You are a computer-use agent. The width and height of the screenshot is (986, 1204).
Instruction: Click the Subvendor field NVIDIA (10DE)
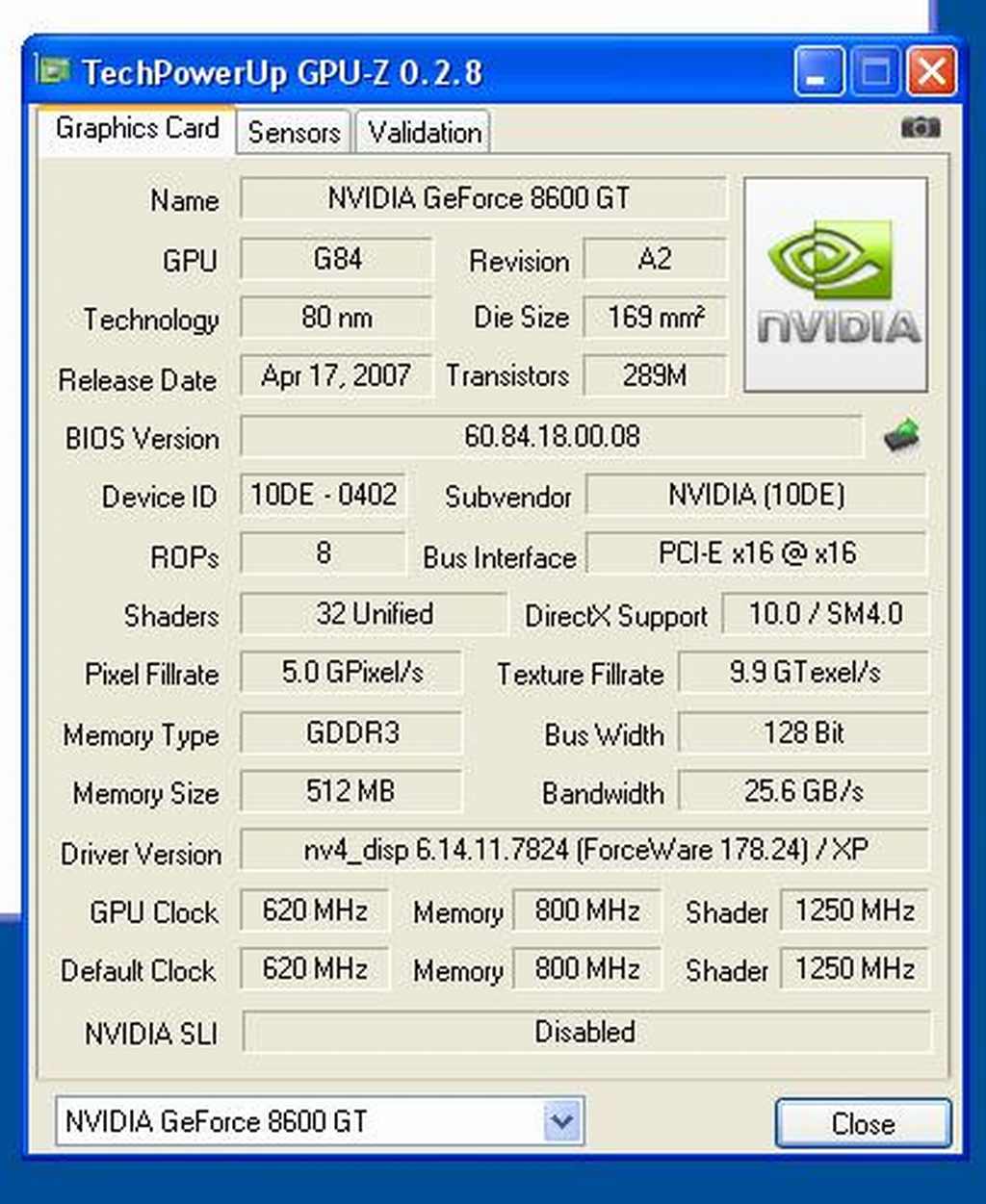[757, 496]
